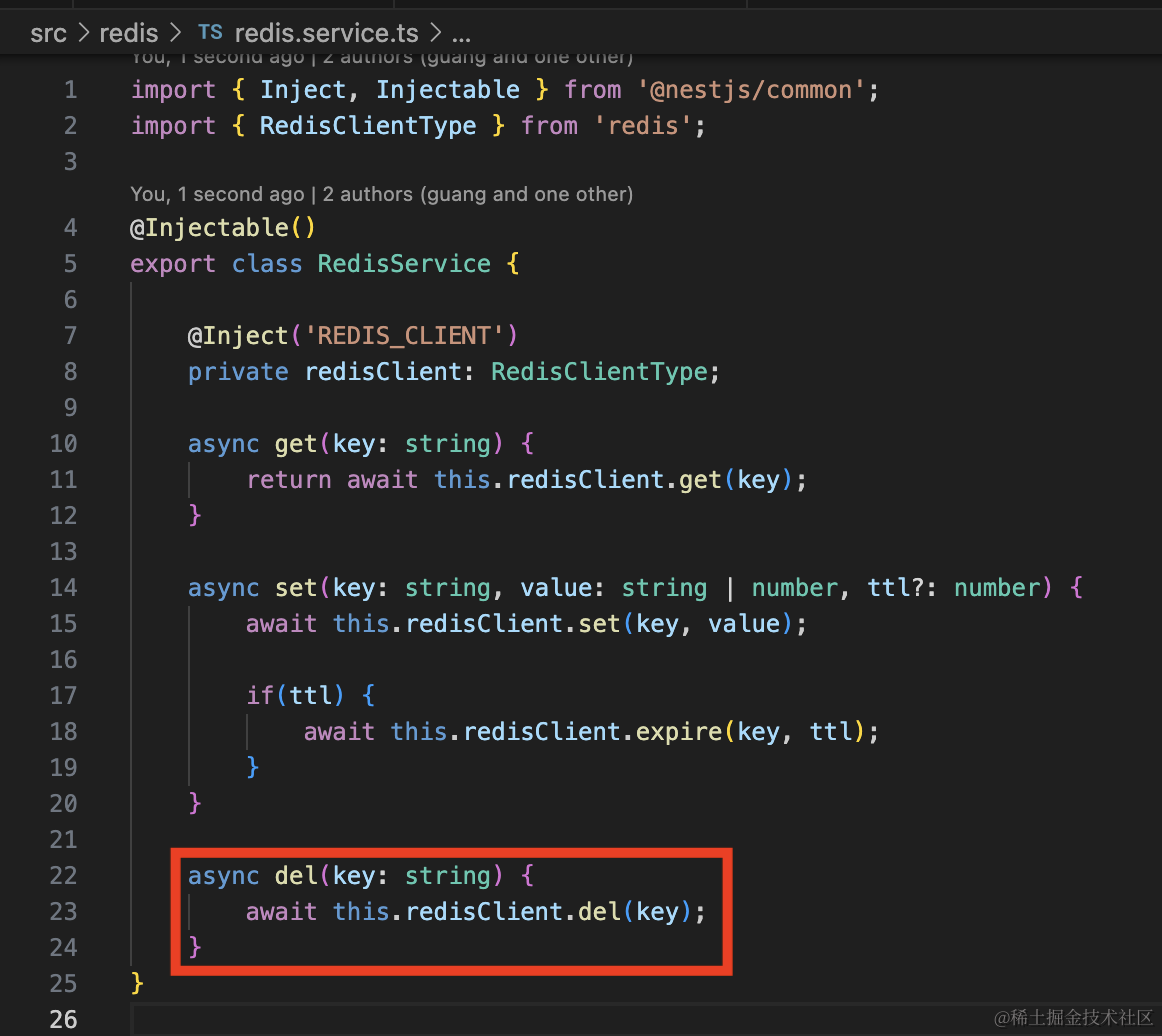Click the ttl condition in the if statement
Viewport: 1162px width, 1036px height.
tap(310, 696)
